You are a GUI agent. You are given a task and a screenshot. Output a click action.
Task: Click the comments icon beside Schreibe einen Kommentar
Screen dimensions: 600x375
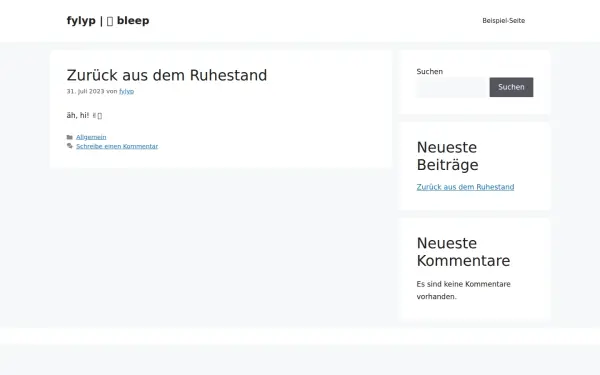coord(70,146)
